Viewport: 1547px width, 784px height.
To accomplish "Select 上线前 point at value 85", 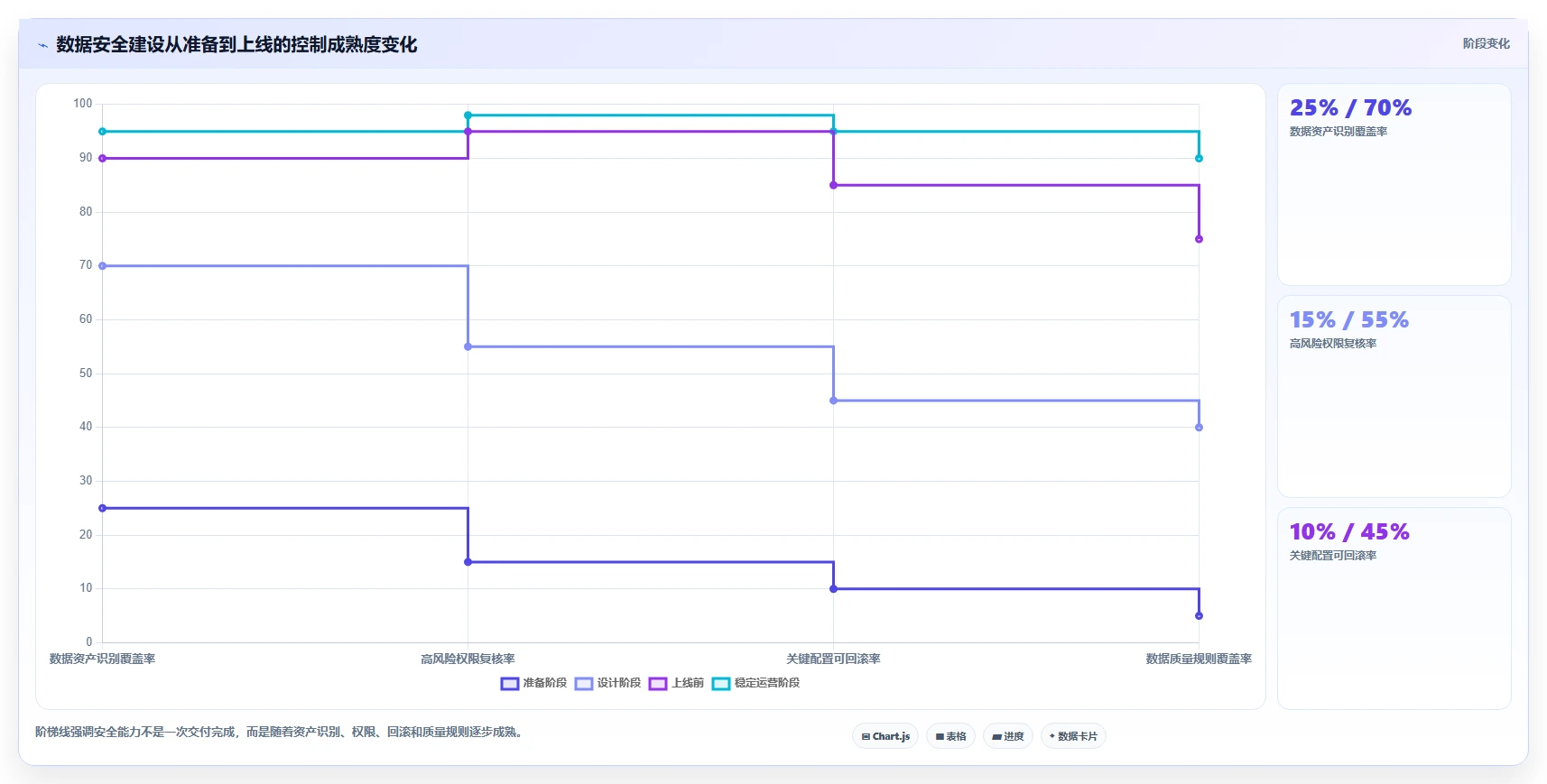I will 833,185.
